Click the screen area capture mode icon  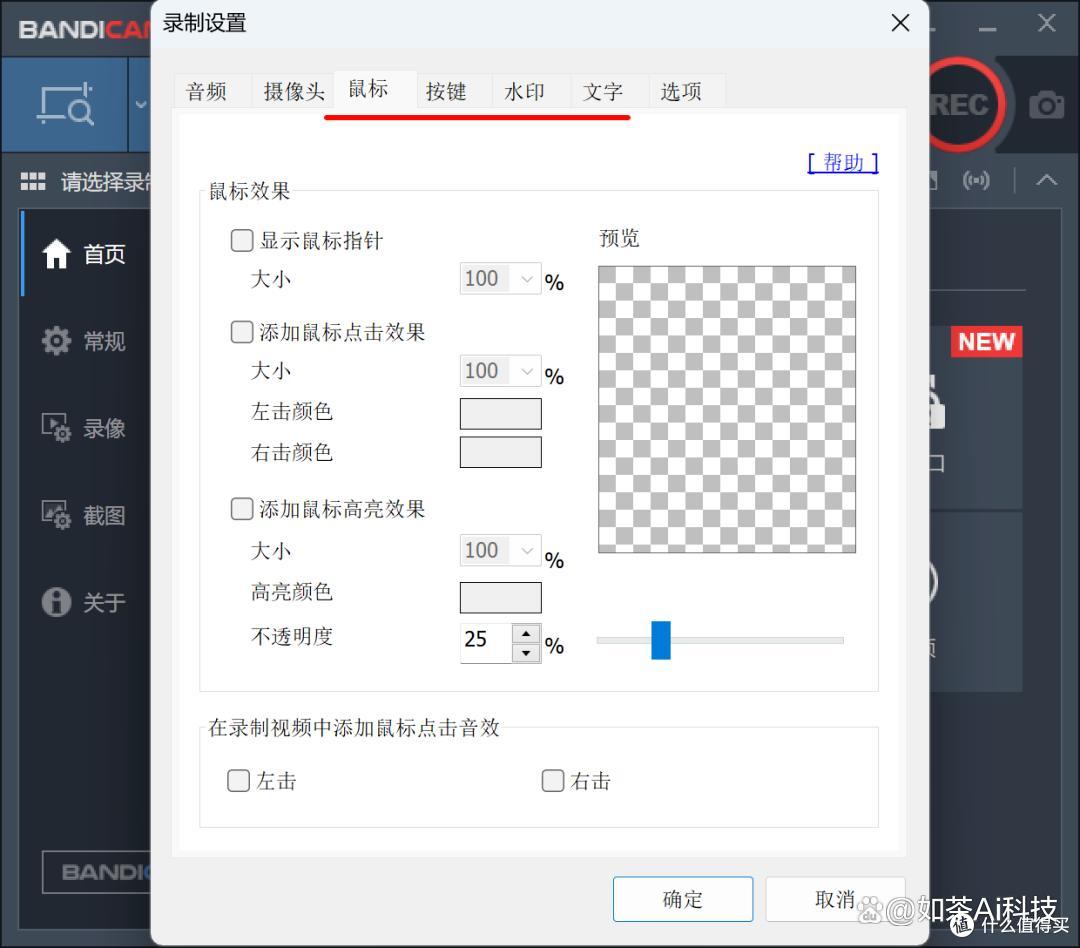pos(65,104)
